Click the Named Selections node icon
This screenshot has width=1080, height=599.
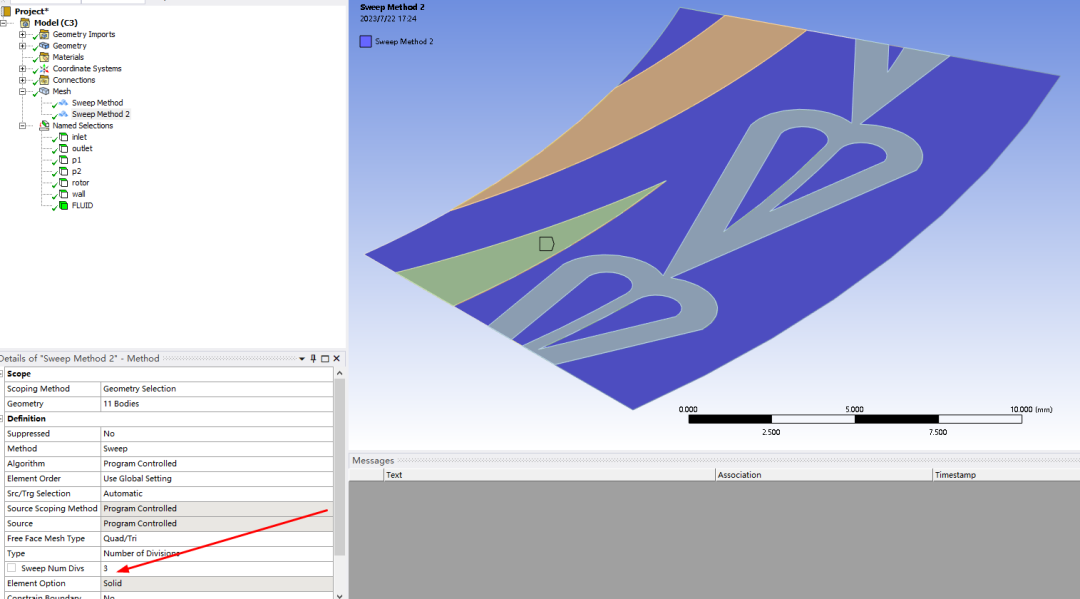(44, 125)
